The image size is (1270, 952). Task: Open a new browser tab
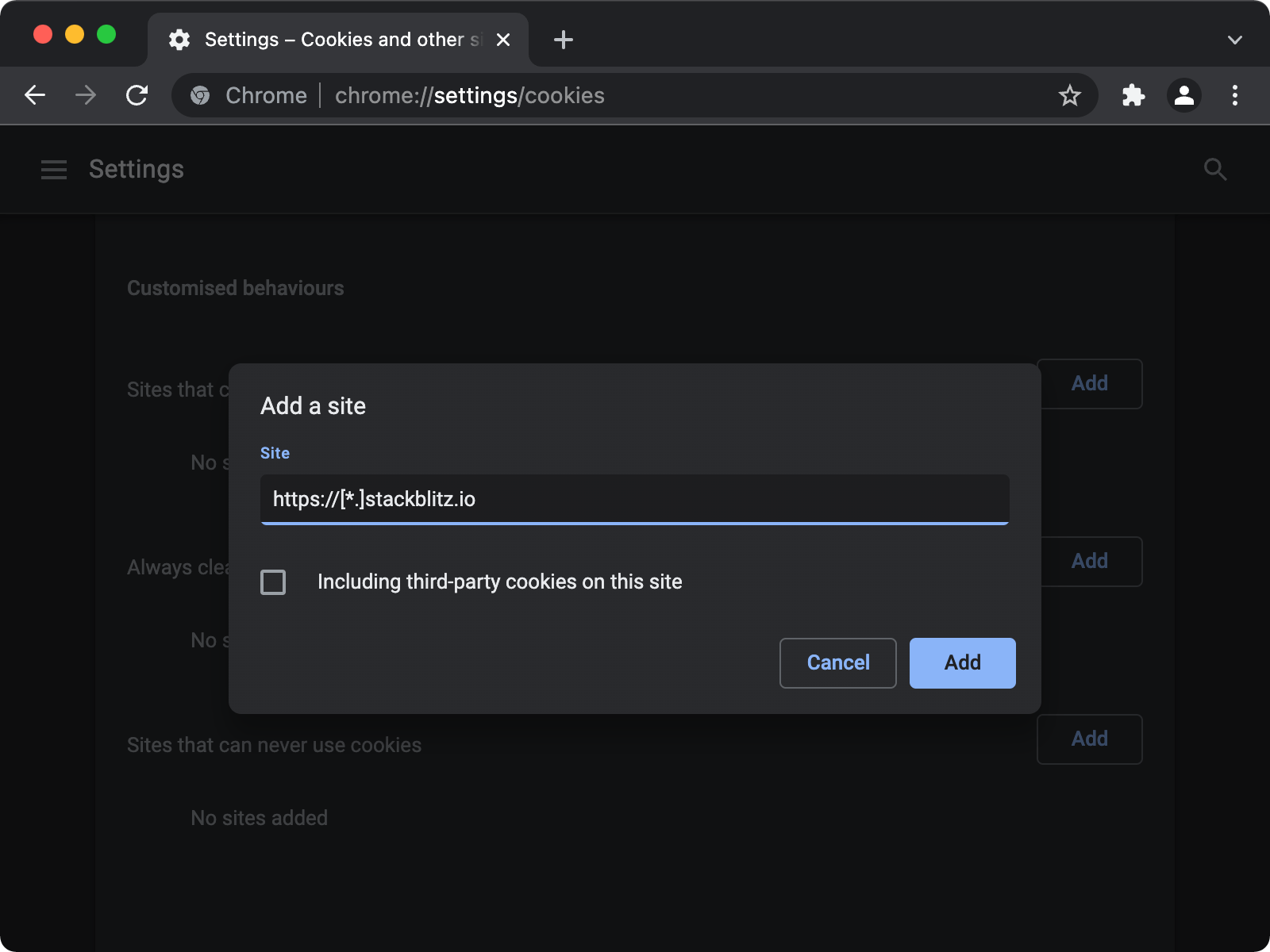pyautogui.click(x=564, y=39)
